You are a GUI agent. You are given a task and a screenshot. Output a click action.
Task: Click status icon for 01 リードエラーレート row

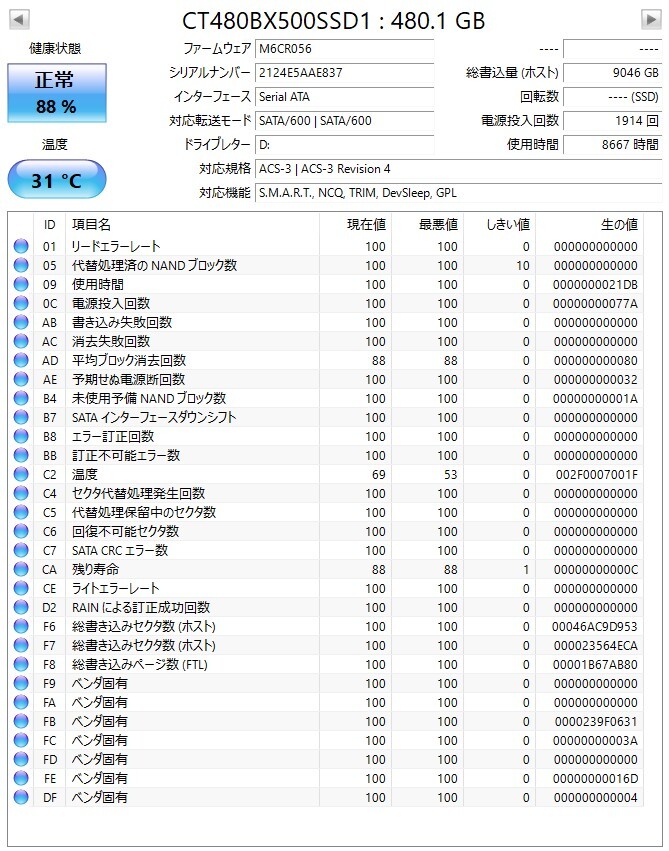click(21, 246)
